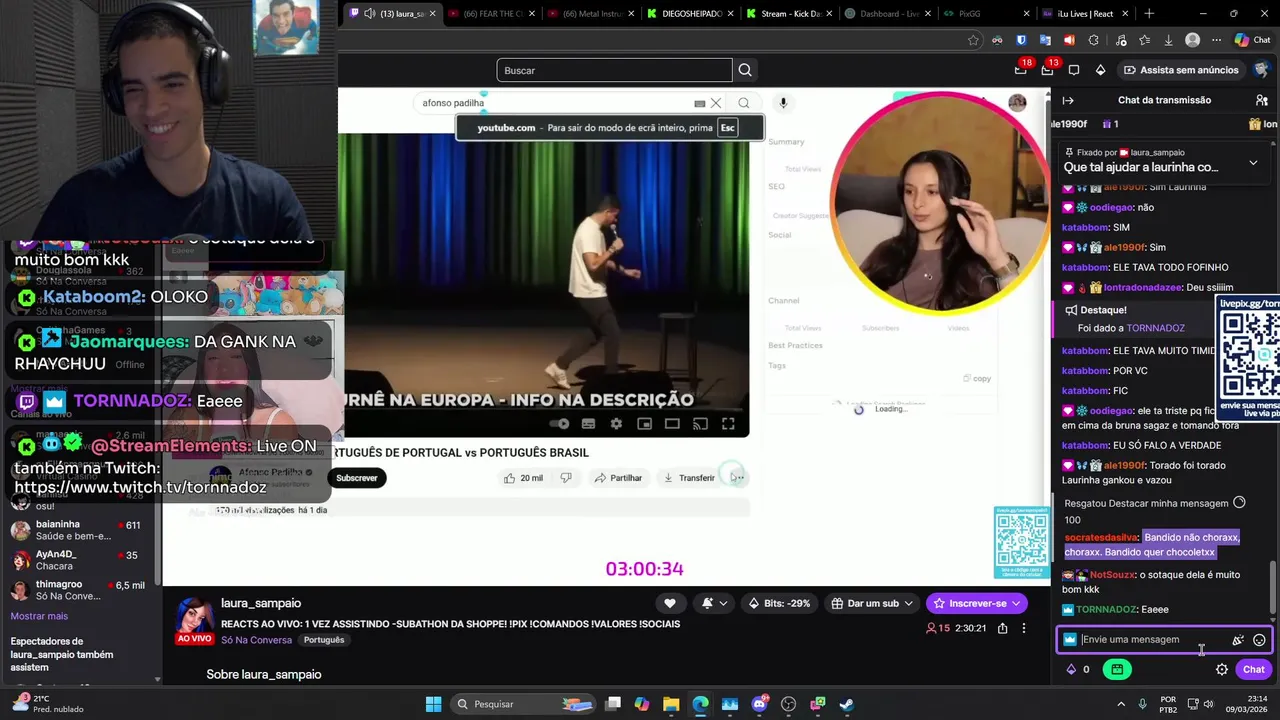The image size is (1280, 720).
Task: Click YouTube voice search microphone
Action: tap(783, 103)
